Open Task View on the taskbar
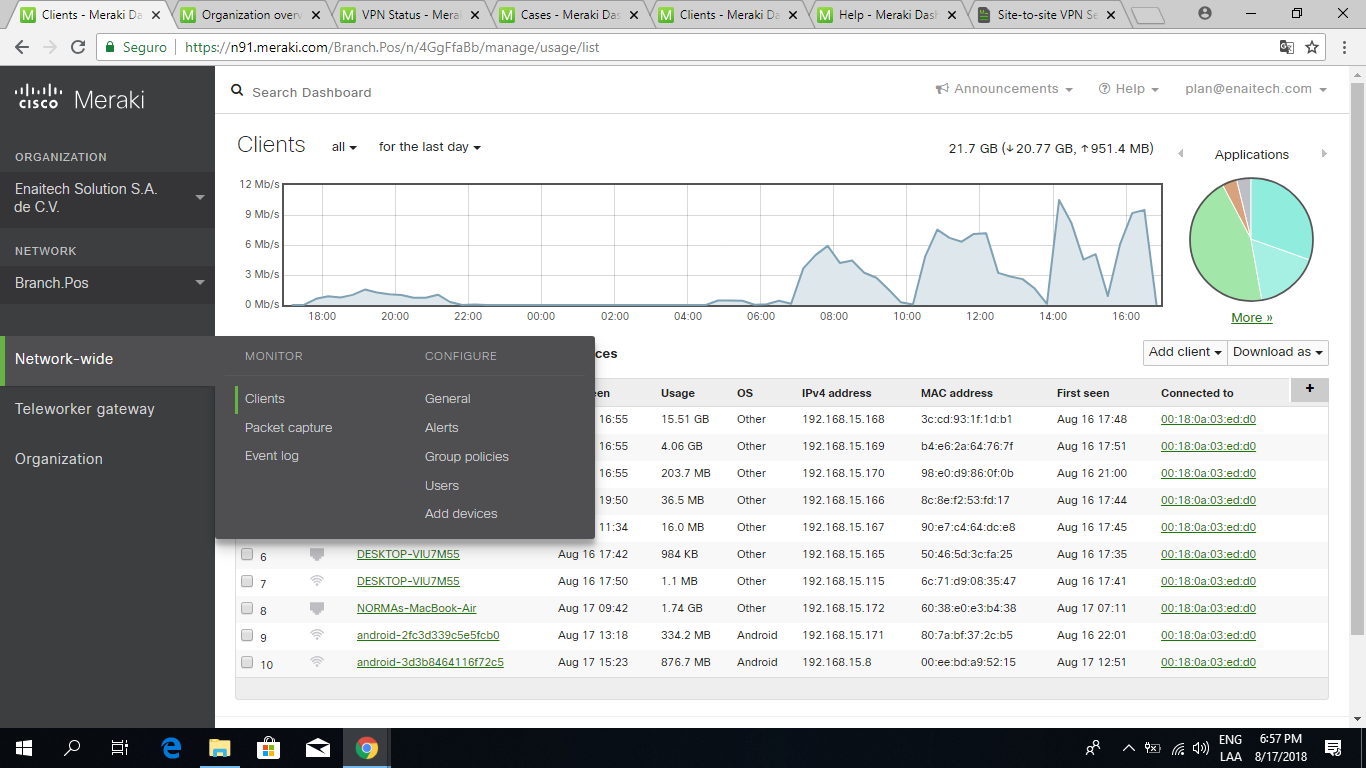This screenshot has width=1366, height=768. [x=120, y=748]
